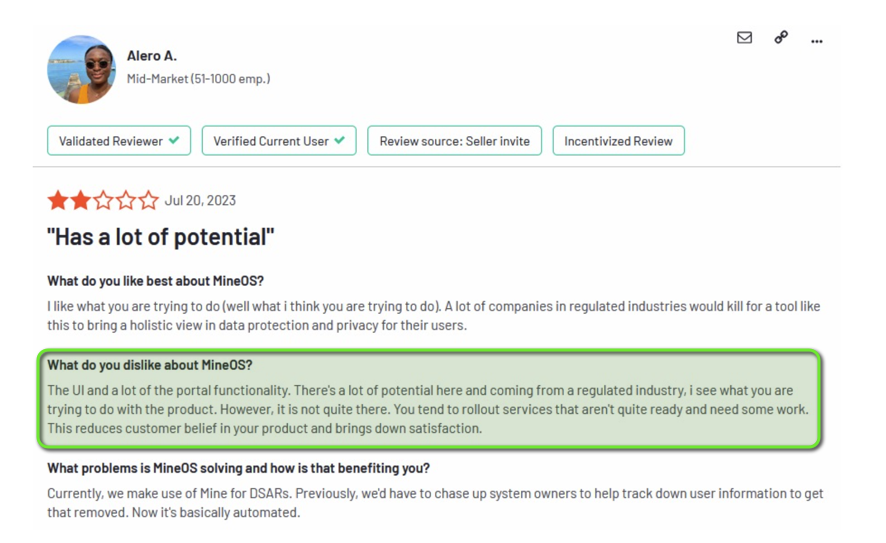Click Alero A. profile photo
This screenshot has height=543, width=886.
click(x=81, y=69)
